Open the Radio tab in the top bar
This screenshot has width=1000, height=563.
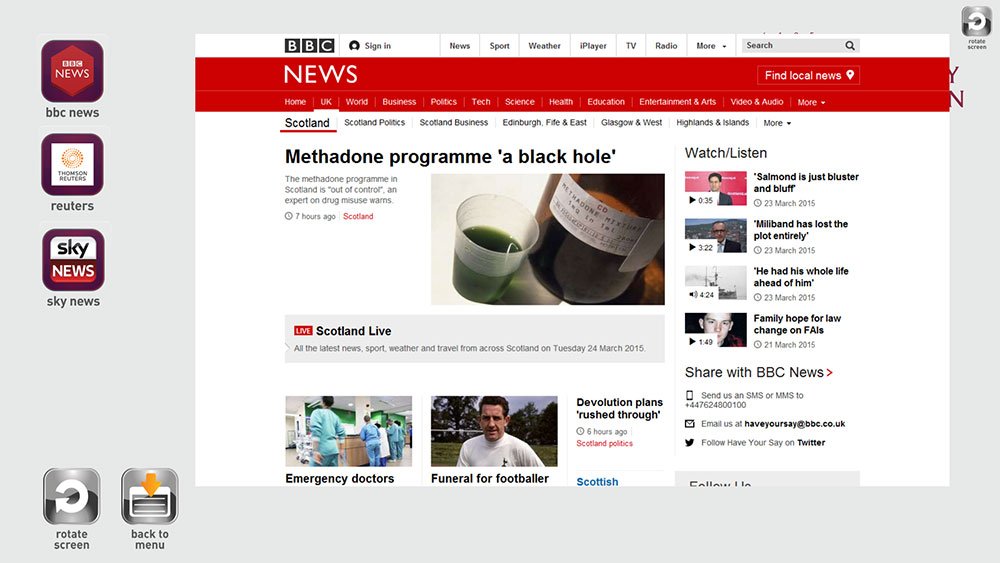666,46
